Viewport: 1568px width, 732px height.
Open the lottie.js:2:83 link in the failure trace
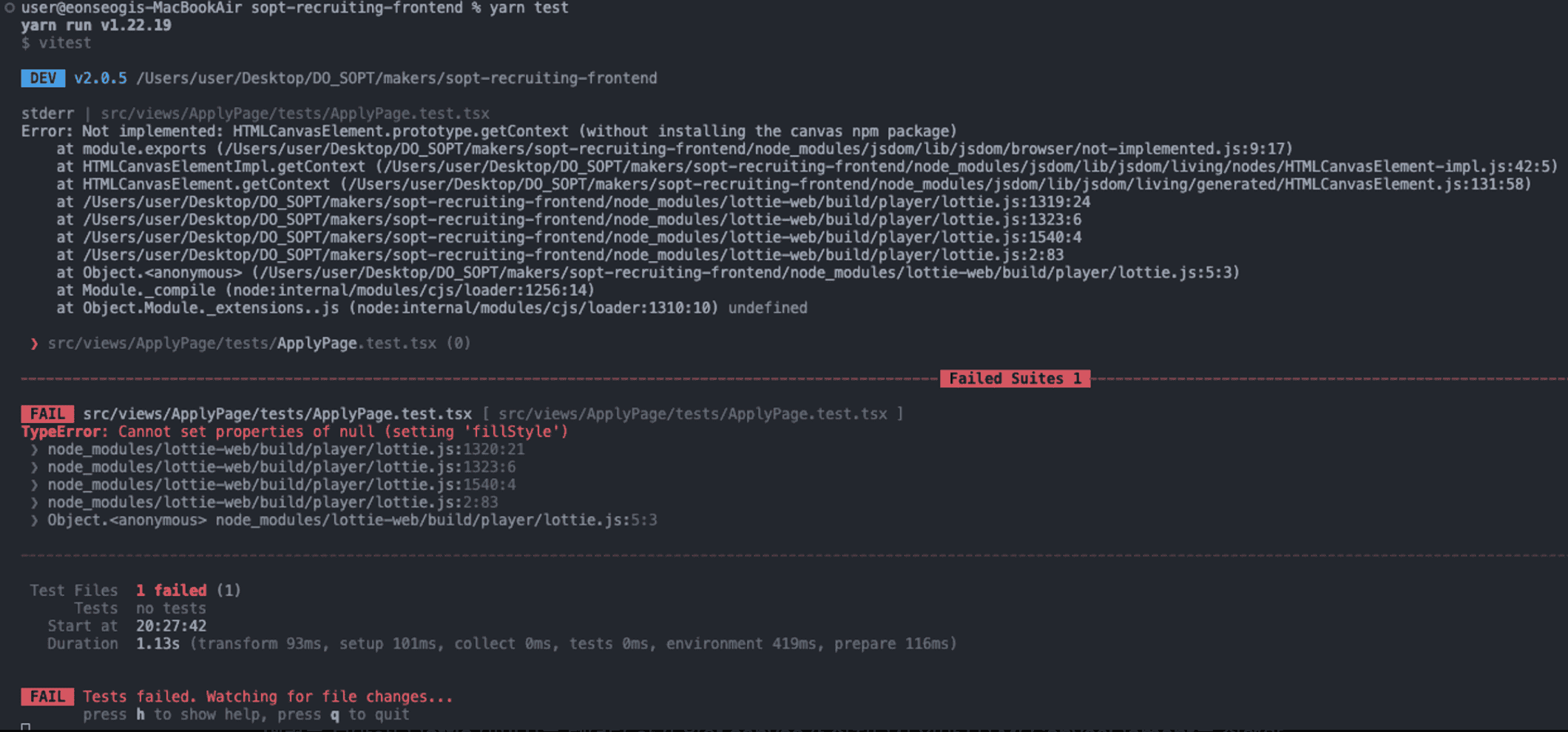pos(272,503)
